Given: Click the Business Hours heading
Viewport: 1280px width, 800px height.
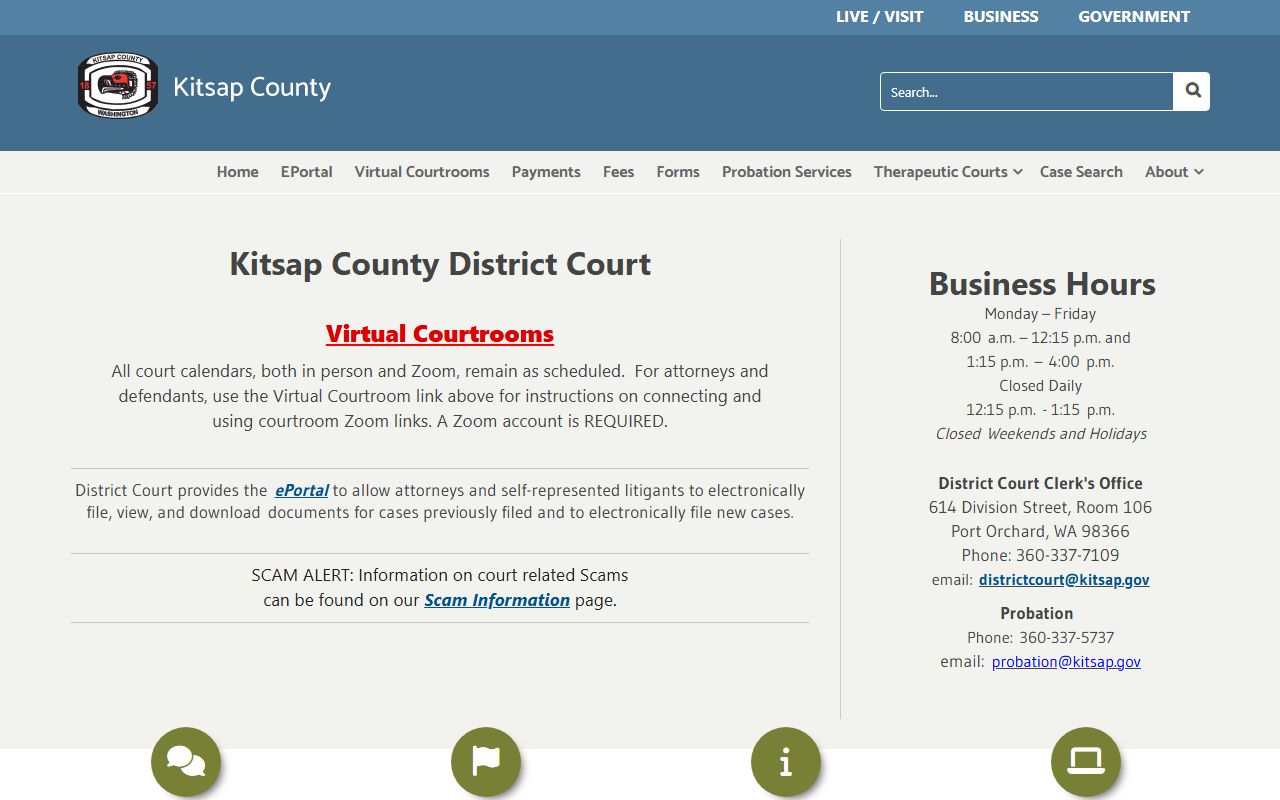Looking at the screenshot, I should (1042, 284).
